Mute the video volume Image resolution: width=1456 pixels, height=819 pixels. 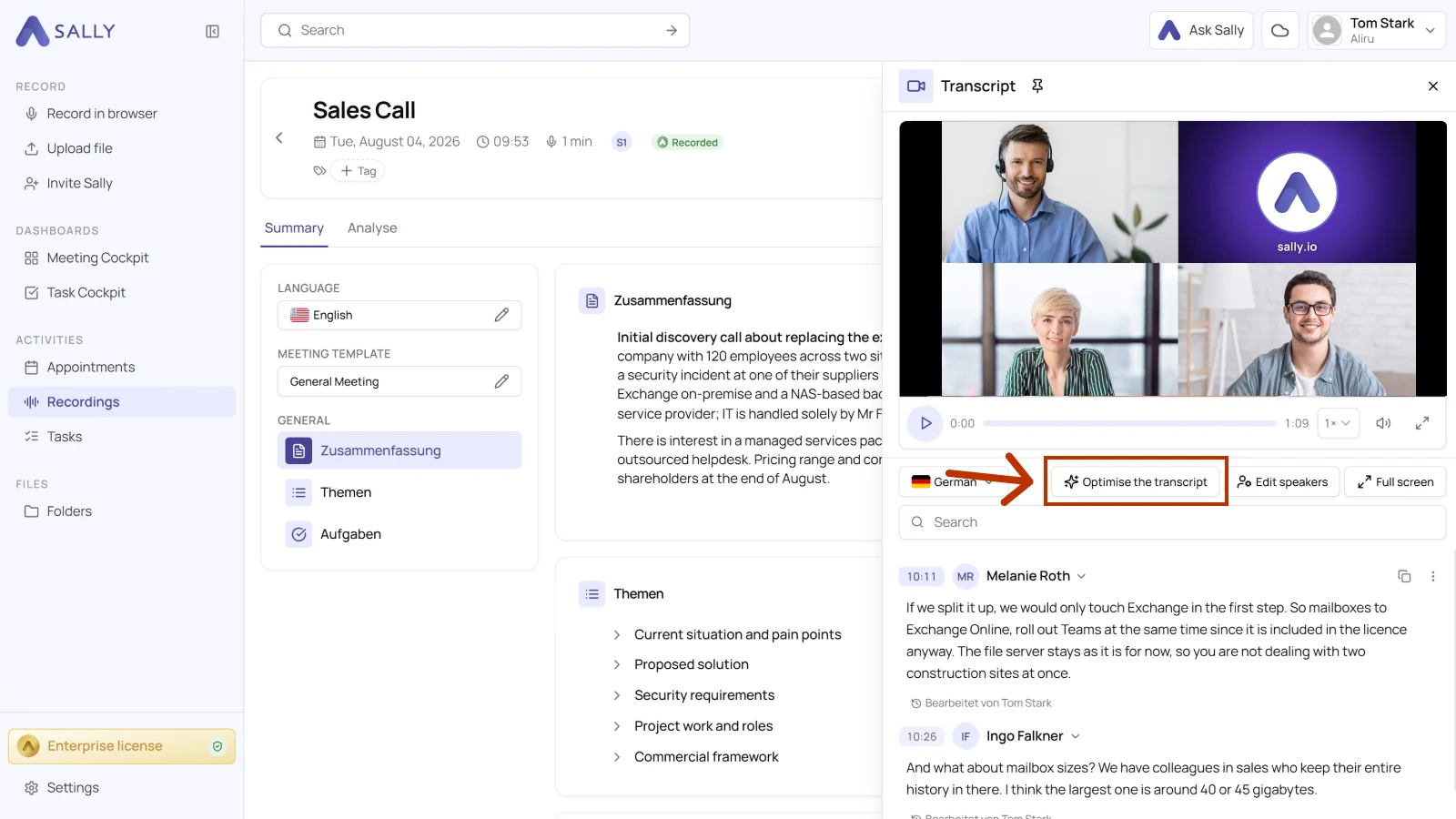1383,423
